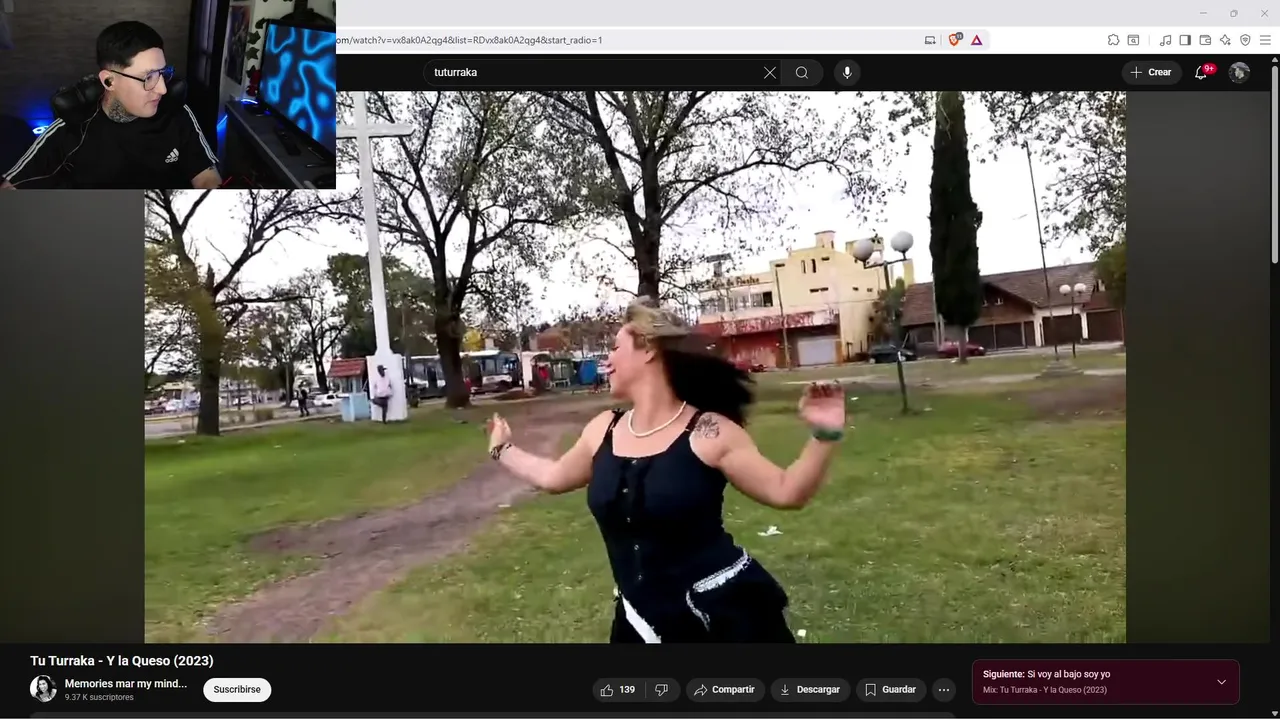The width and height of the screenshot is (1280, 720).
Task: Toggle the browser sidebar panel
Action: [1185, 40]
